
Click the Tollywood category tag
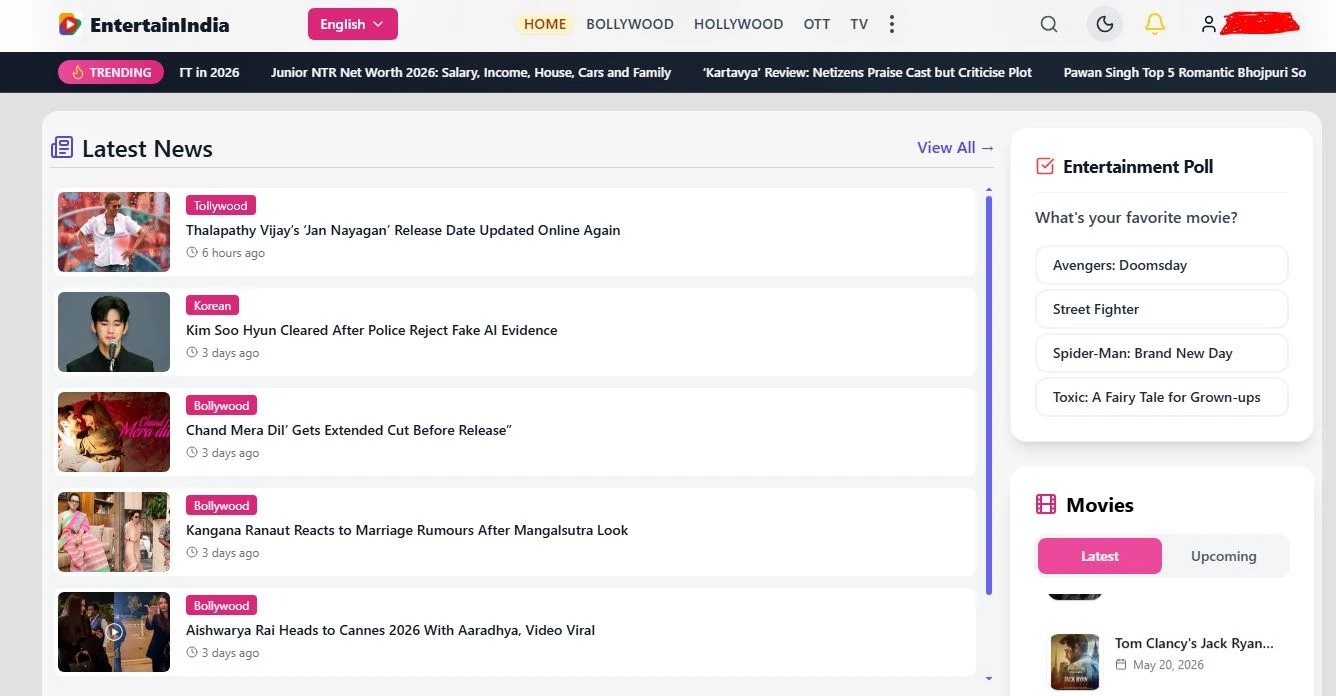[x=221, y=205]
